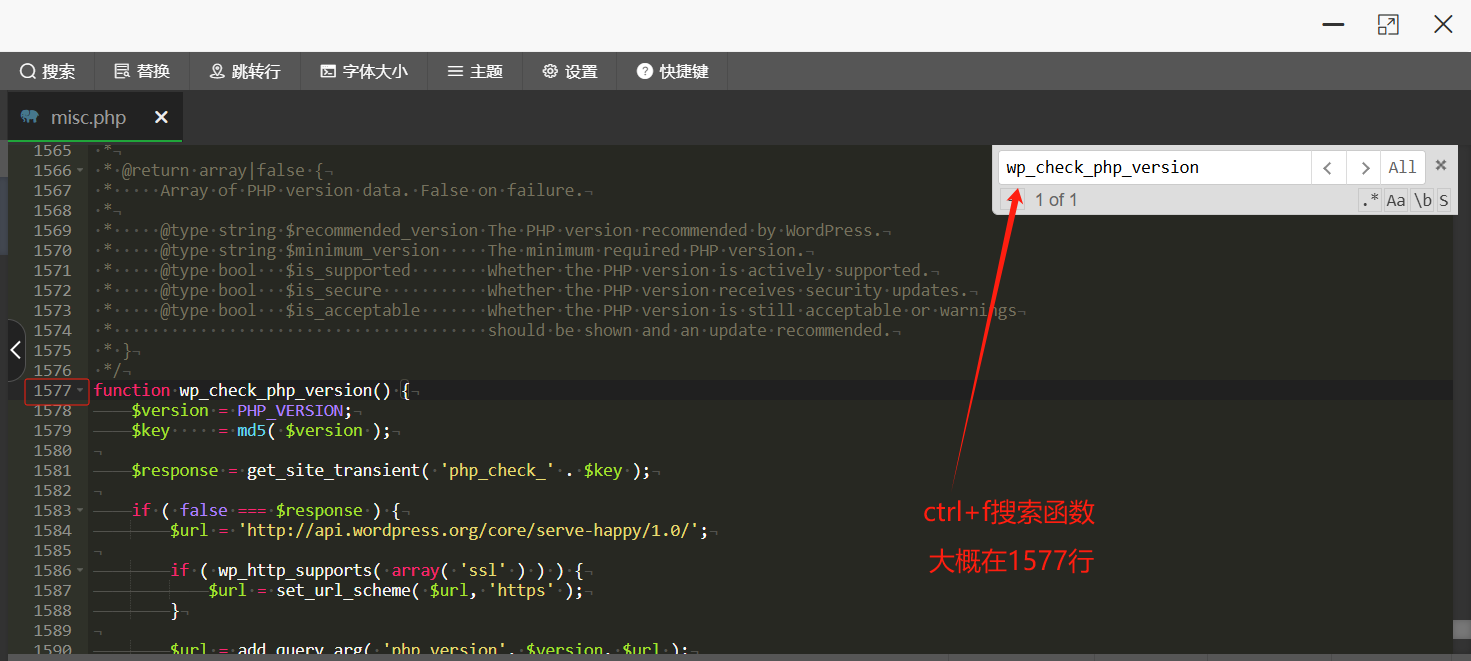The width and height of the screenshot is (1471, 661).
Task: Show 快捷键 (Shortcuts) help
Action: click(673, 72)
